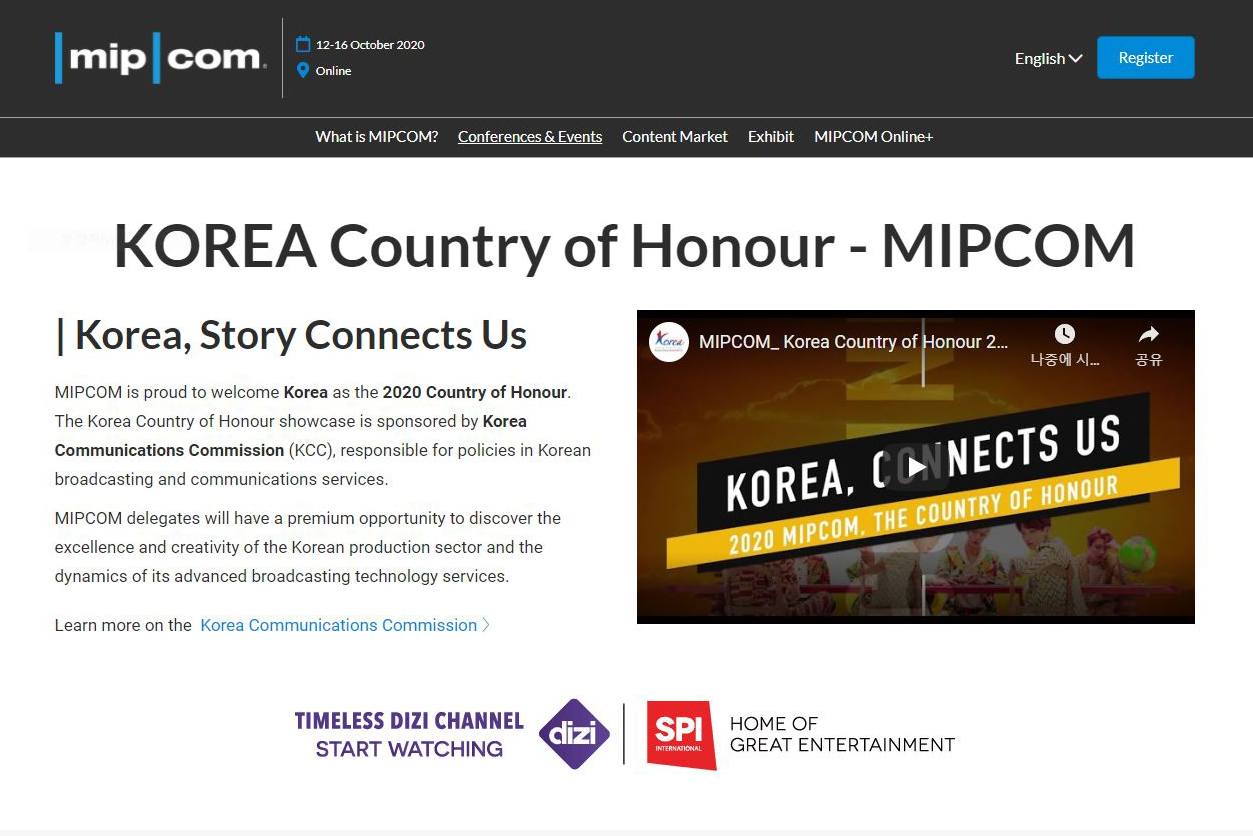Open the Exhibit menu item

tap(771, 137)
